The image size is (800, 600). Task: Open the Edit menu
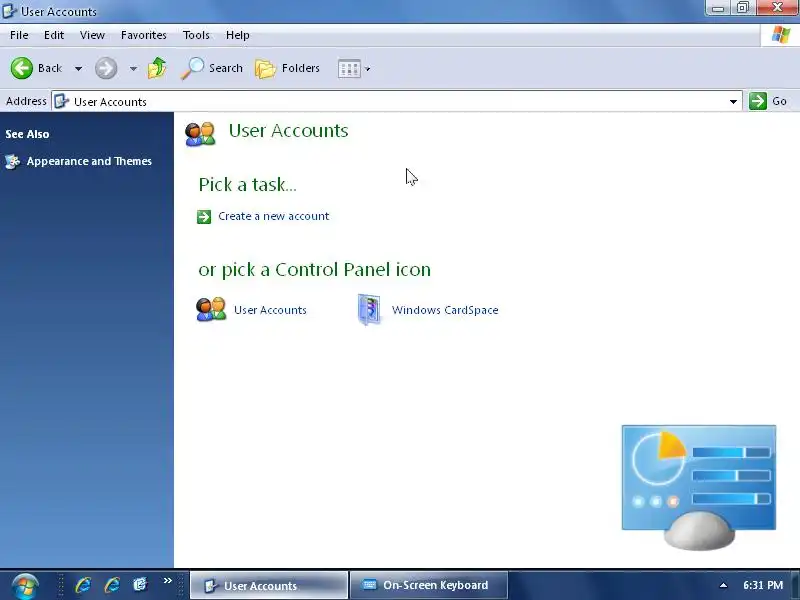pos(54,35)
